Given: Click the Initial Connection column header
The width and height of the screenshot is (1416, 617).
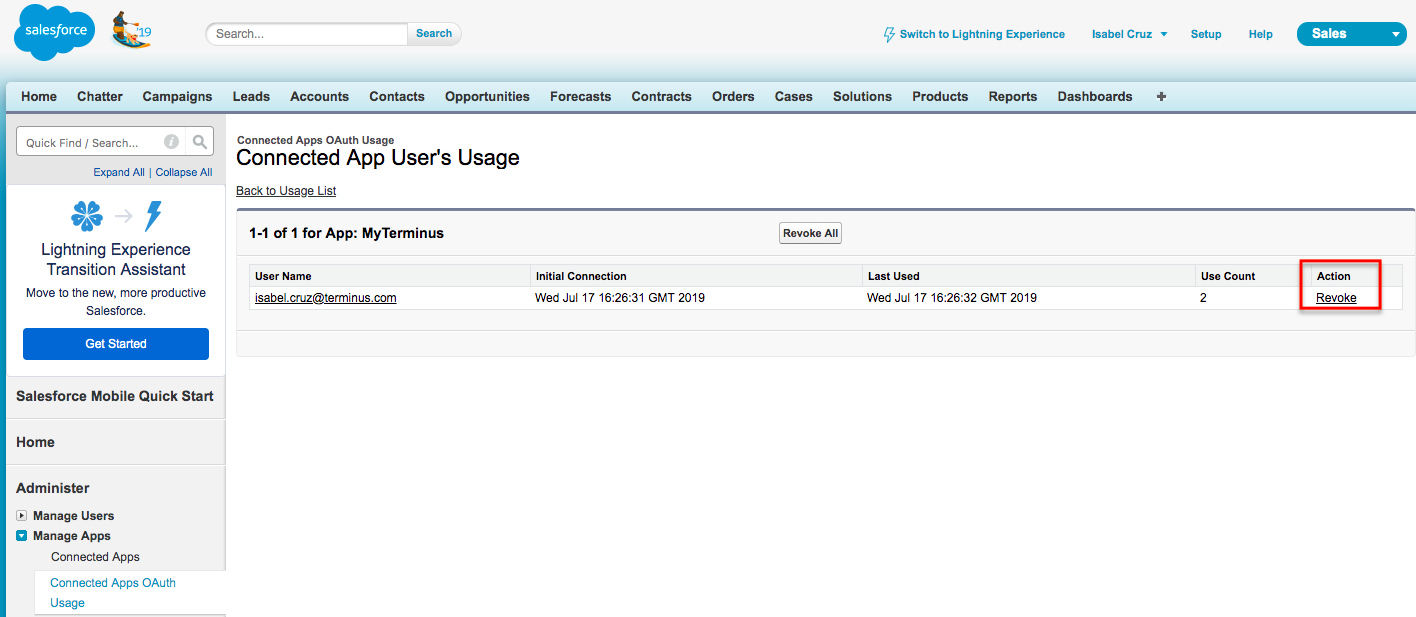Looking at the screenshot, I should 581,276.
